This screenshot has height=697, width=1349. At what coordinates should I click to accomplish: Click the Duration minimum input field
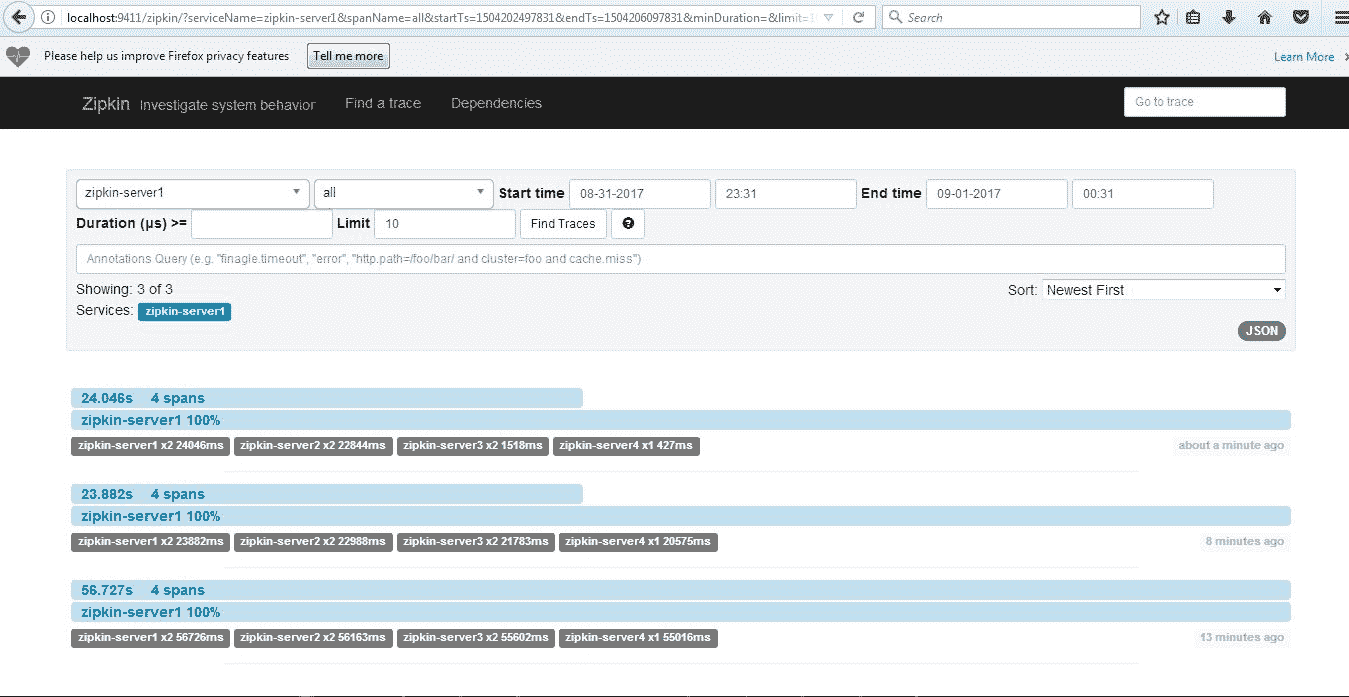(262, 224)
